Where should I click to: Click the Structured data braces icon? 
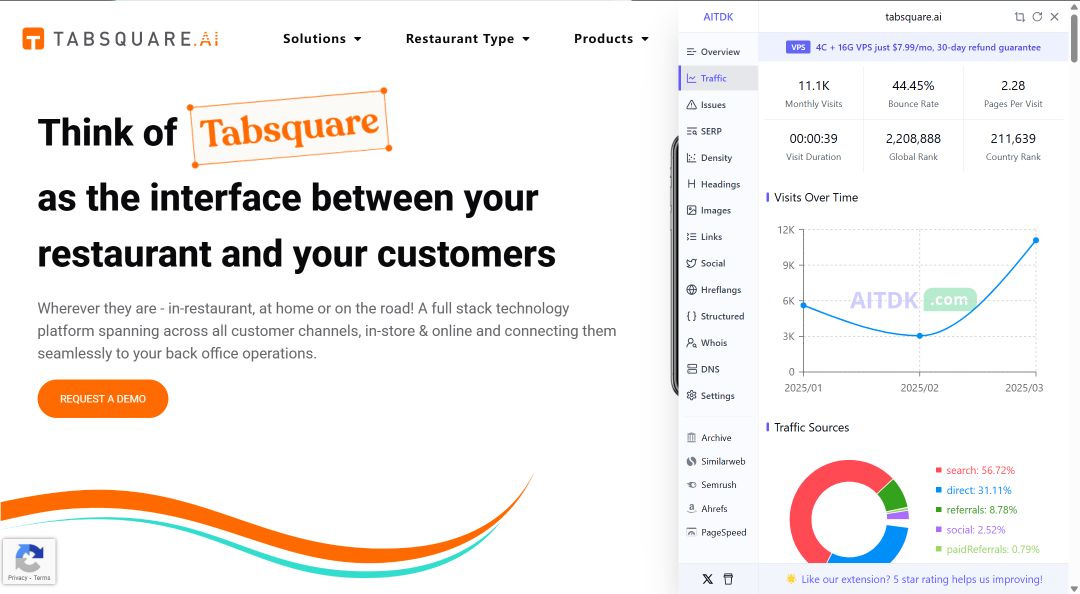coord(692,316)
